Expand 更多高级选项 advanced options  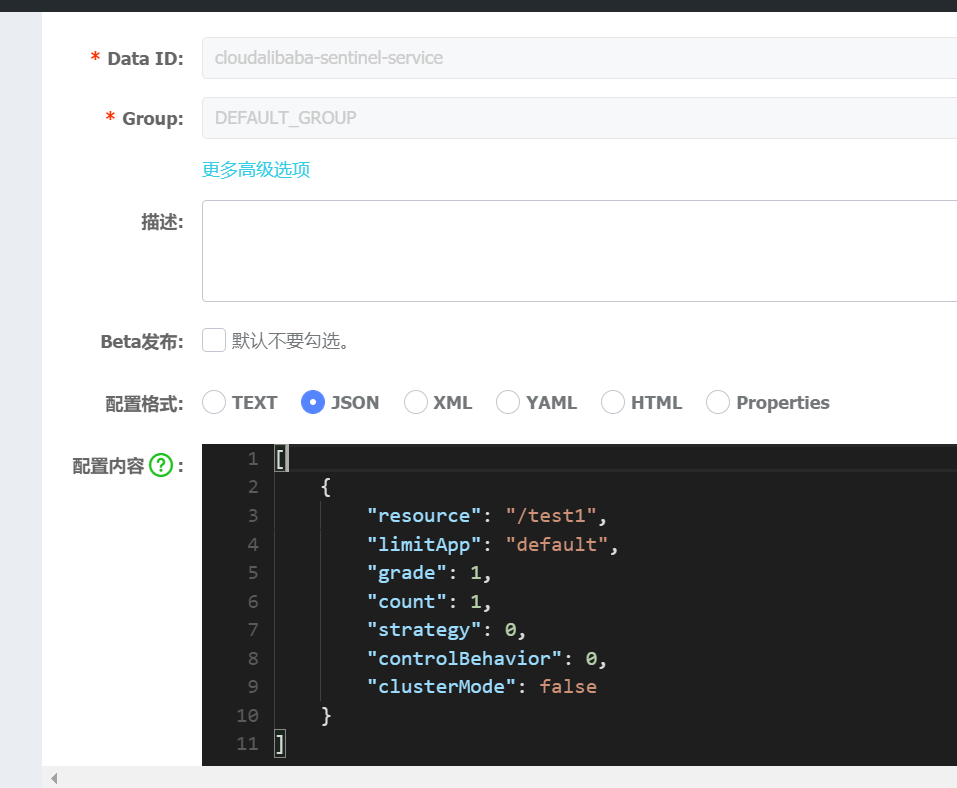(x=256, y=170)
